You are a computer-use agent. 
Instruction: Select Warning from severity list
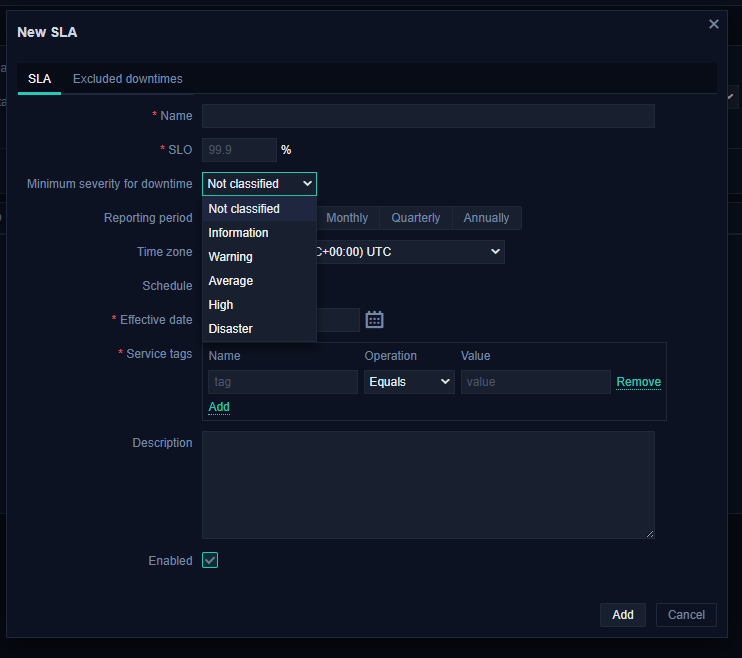(230, 257)
